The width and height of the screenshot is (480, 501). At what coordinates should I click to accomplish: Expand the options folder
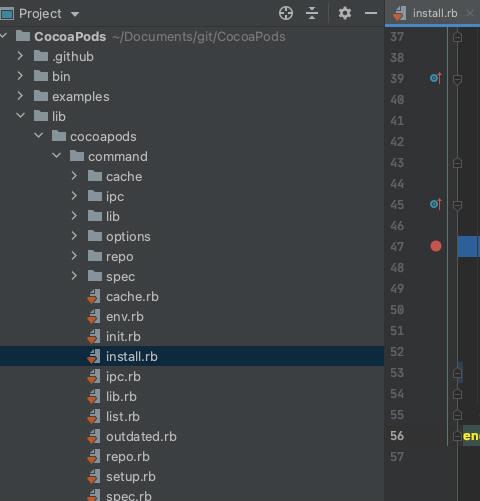[x=75, y=236]
